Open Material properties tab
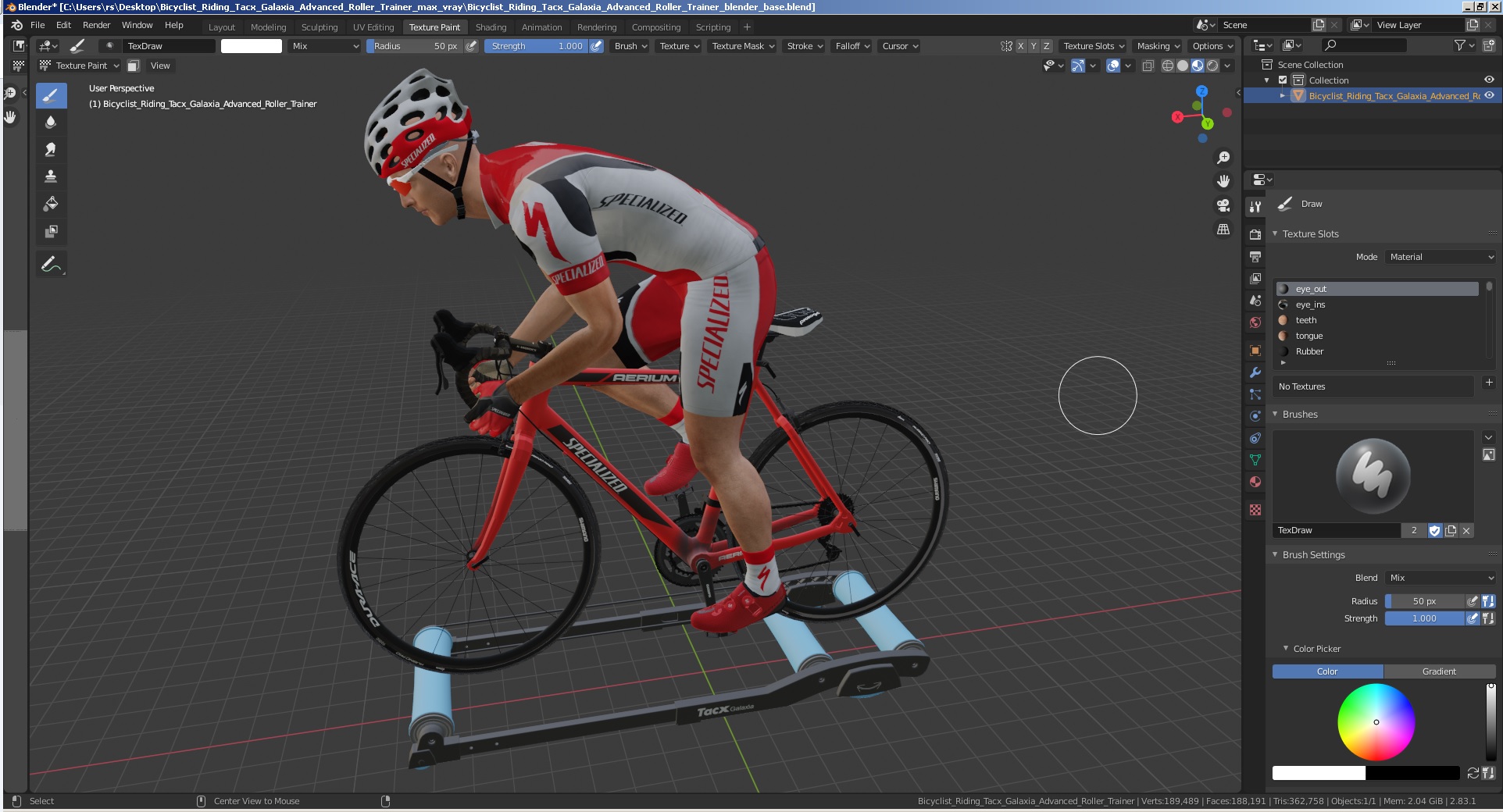Screen dimensions: 1503x812 [x=1255, y=482]
